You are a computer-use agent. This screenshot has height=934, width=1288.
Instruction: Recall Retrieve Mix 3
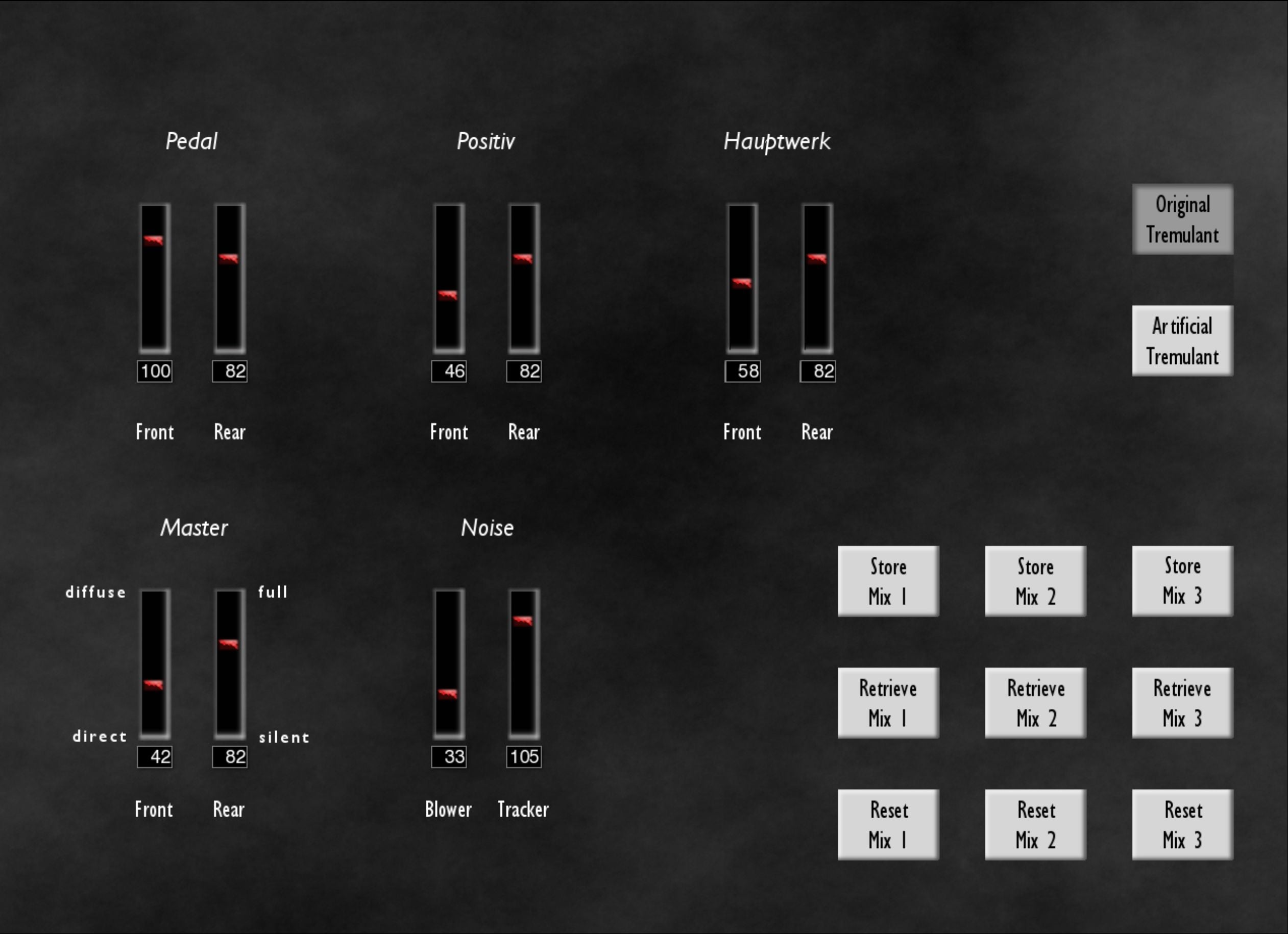tap(1182, 703)
